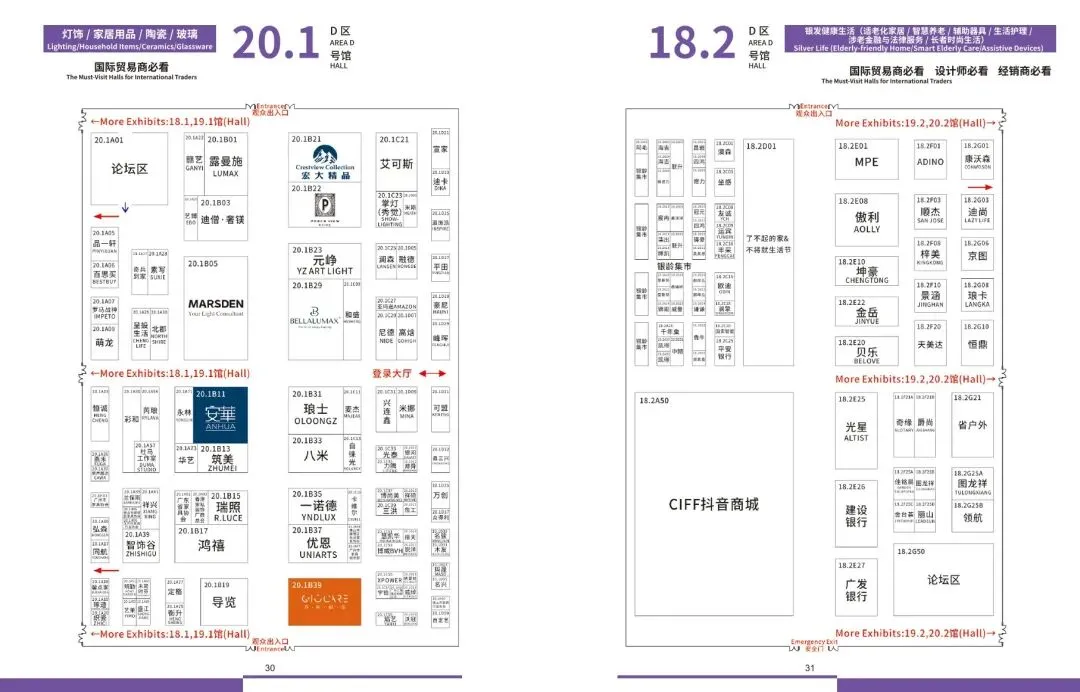Click booth 20.1B13 筑美 ZHUMEI
Screen dimensions: 1080x692
click(222, 459)
